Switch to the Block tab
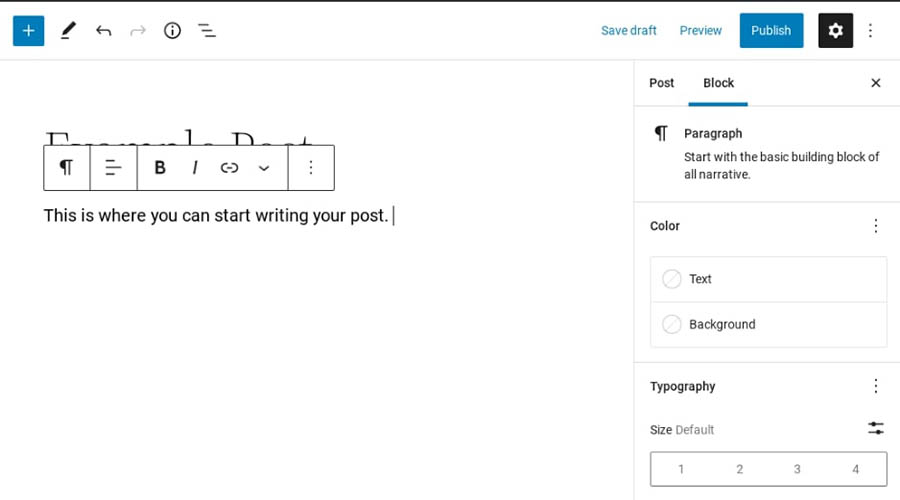Image resolution: width=900 pixels, height=500 pixels. tap(718, 83)
